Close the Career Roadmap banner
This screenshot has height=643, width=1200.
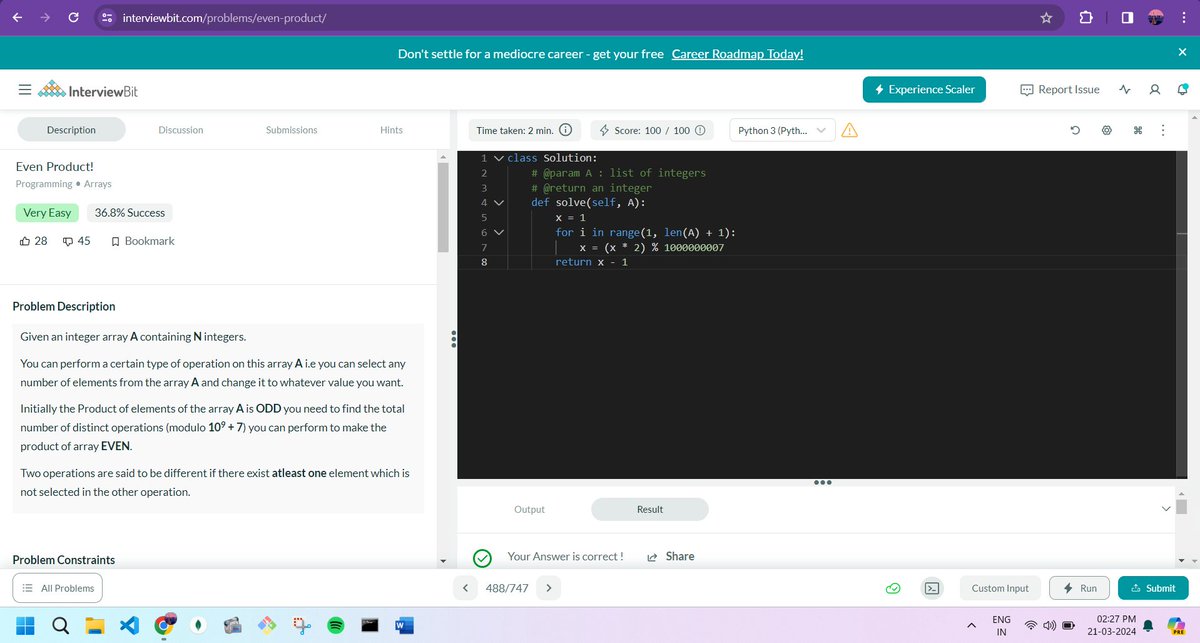click(1182, 52)
